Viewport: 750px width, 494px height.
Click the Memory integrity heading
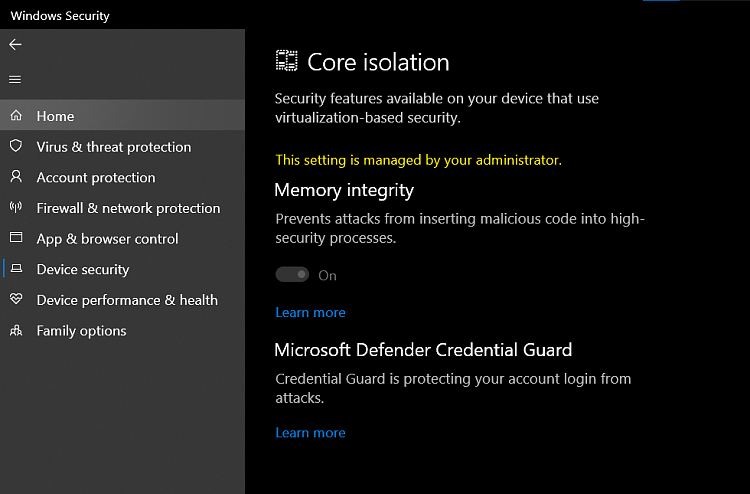pyautogui.click(x=344, y=190)
